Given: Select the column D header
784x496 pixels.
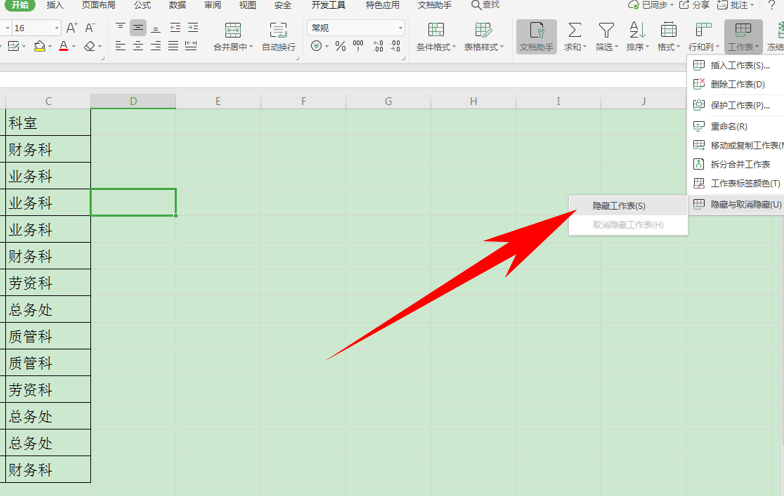Looking at the screenshot, I should coord(133,101).
